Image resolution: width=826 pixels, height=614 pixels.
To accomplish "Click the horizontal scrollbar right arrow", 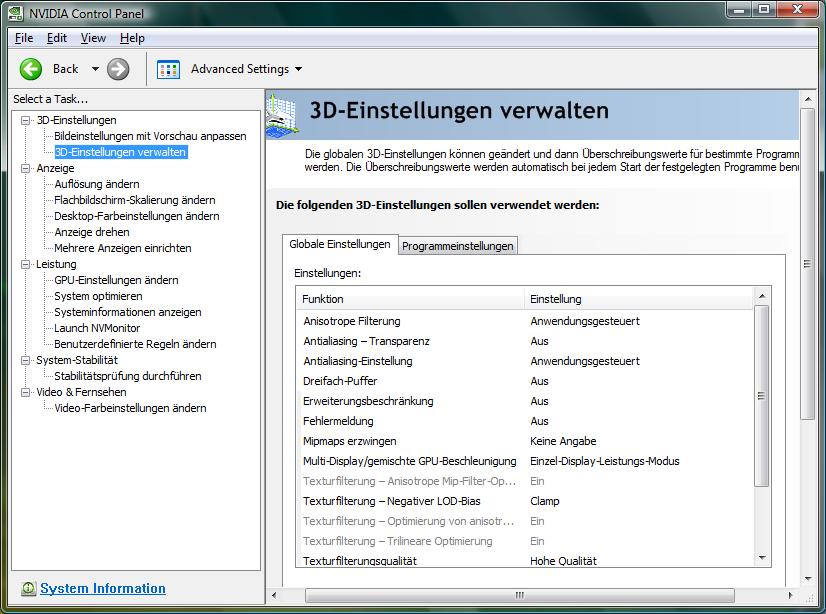I will click(x=791, y=596).
